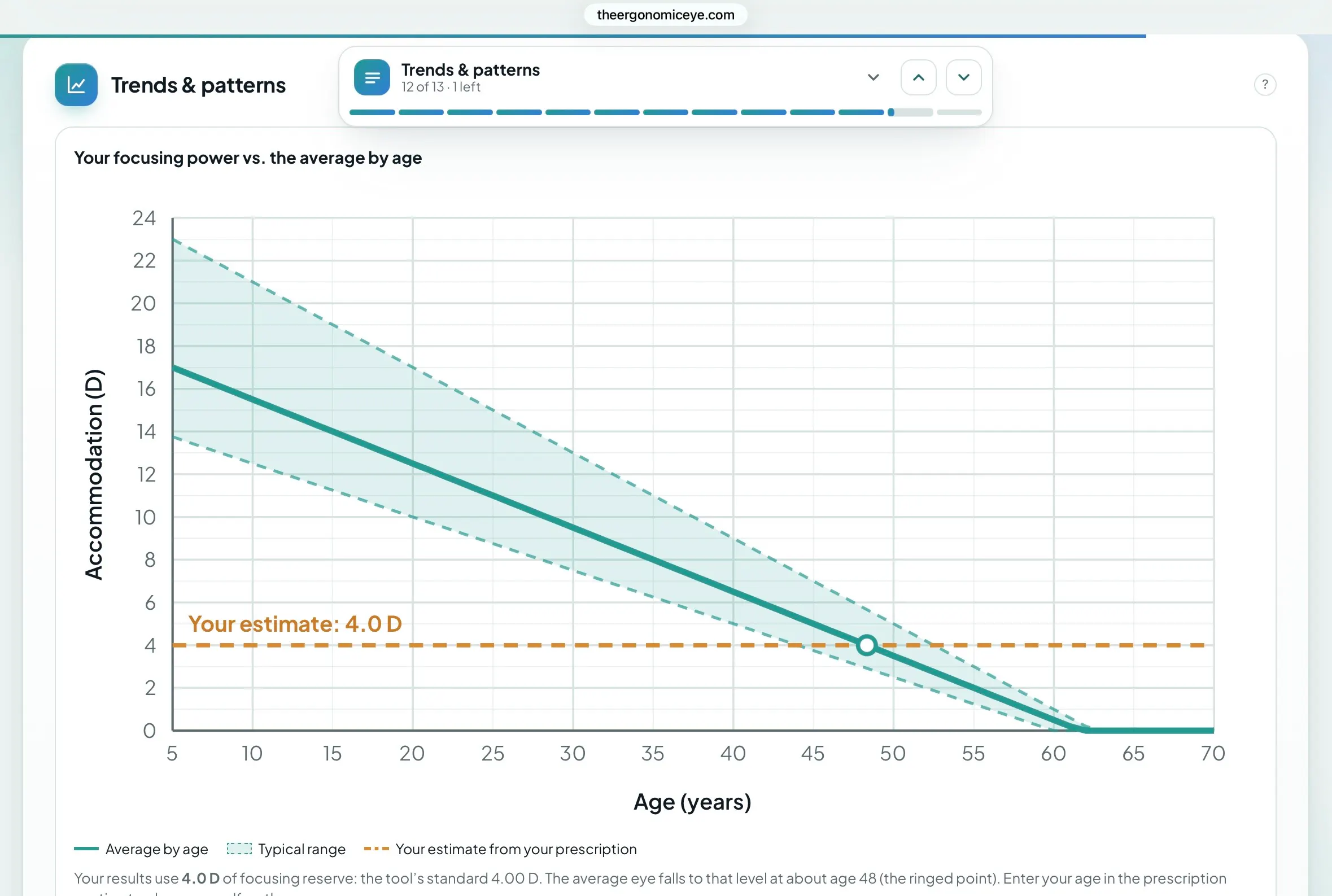
Task: Click the typical range dashed swatch in legend
Action: pos(239,849)
